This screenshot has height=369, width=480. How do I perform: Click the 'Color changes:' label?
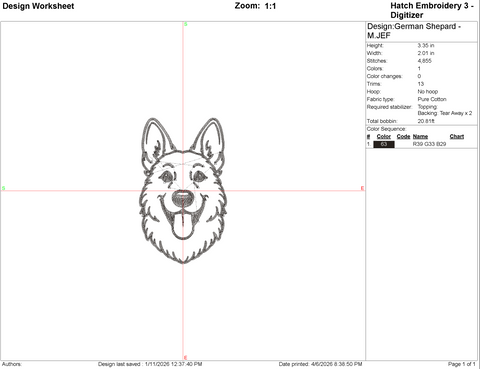click(x=384, y=76)
